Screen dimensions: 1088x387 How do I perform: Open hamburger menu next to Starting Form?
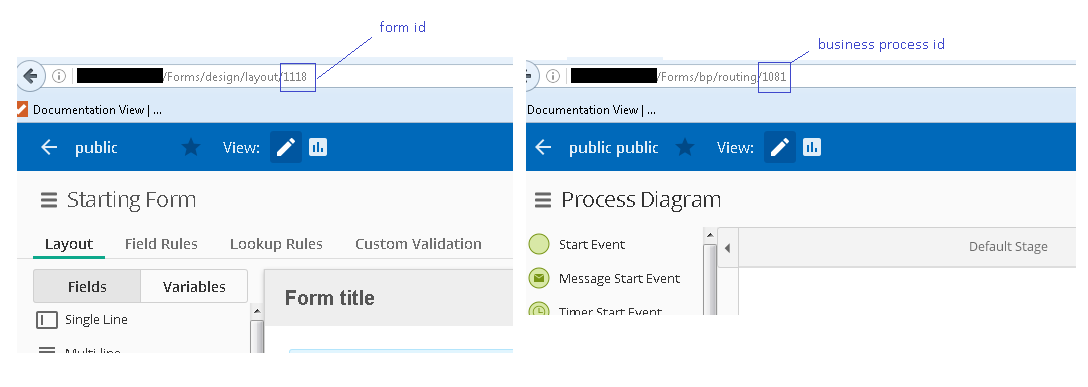click(49, 200)
